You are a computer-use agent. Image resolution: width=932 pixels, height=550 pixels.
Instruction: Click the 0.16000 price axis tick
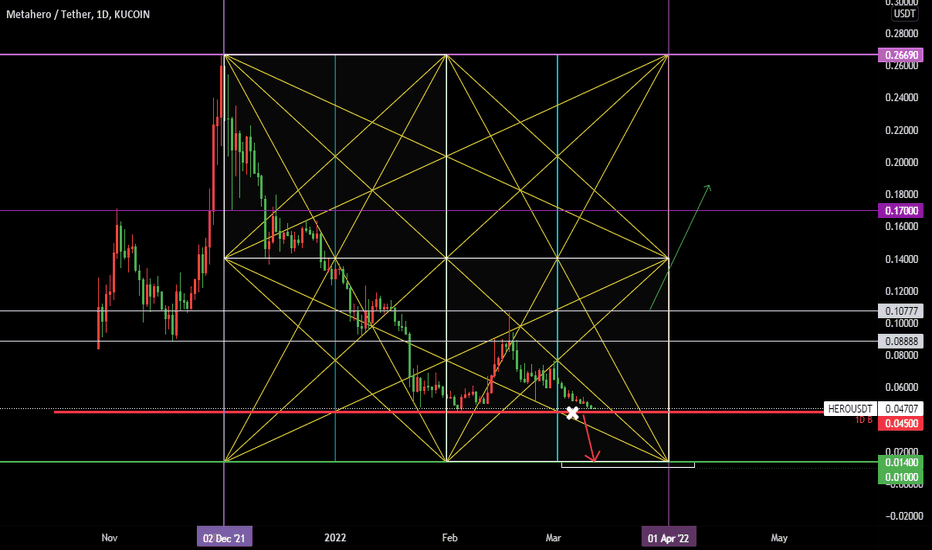pyautogui.click(x=901, y=227)
